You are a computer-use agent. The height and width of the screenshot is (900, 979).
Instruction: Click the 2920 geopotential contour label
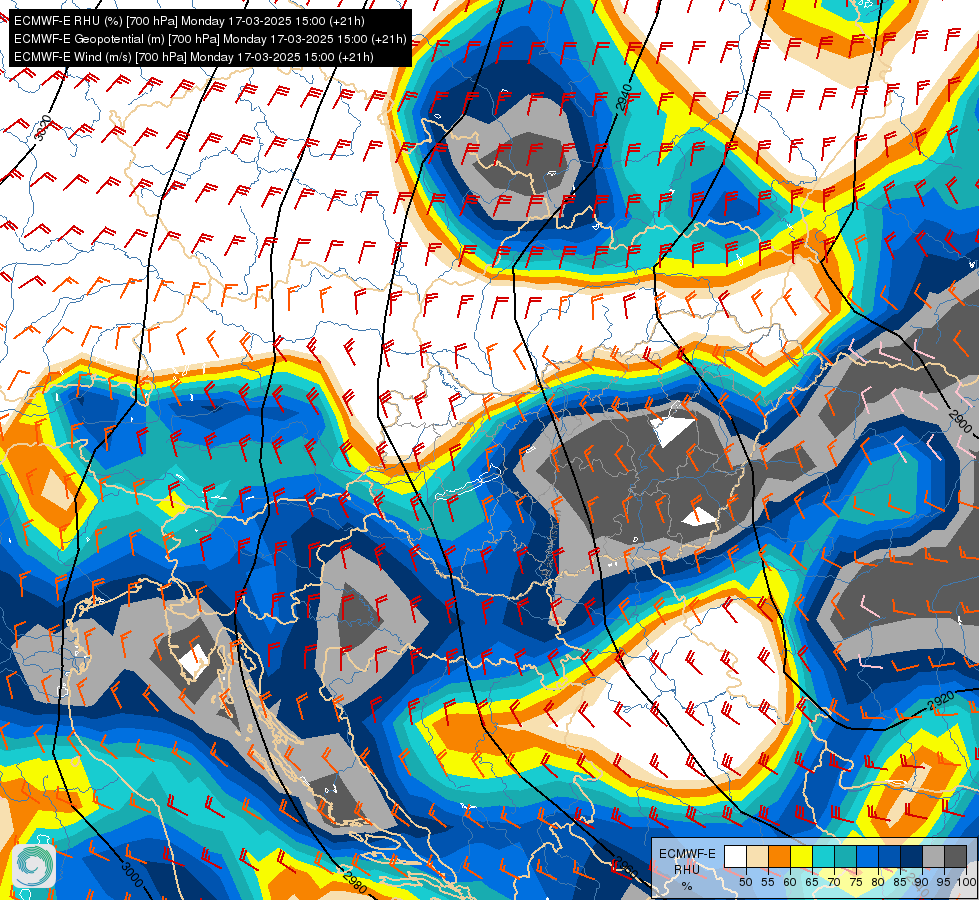coord(941,700)
